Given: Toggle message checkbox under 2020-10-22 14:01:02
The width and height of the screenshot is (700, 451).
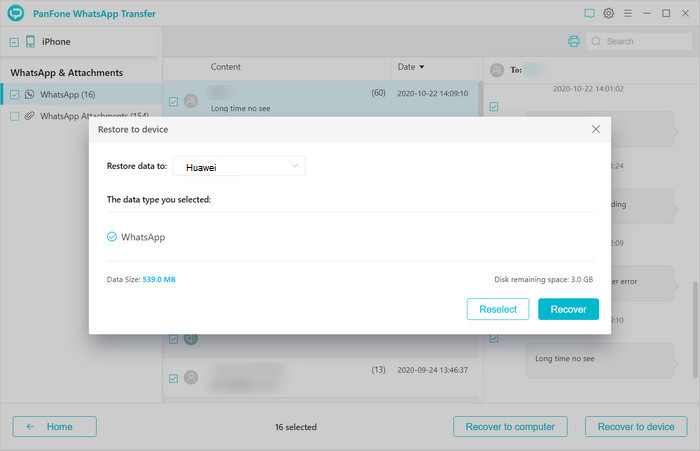Looking at the screenshot, I should 494,106.
